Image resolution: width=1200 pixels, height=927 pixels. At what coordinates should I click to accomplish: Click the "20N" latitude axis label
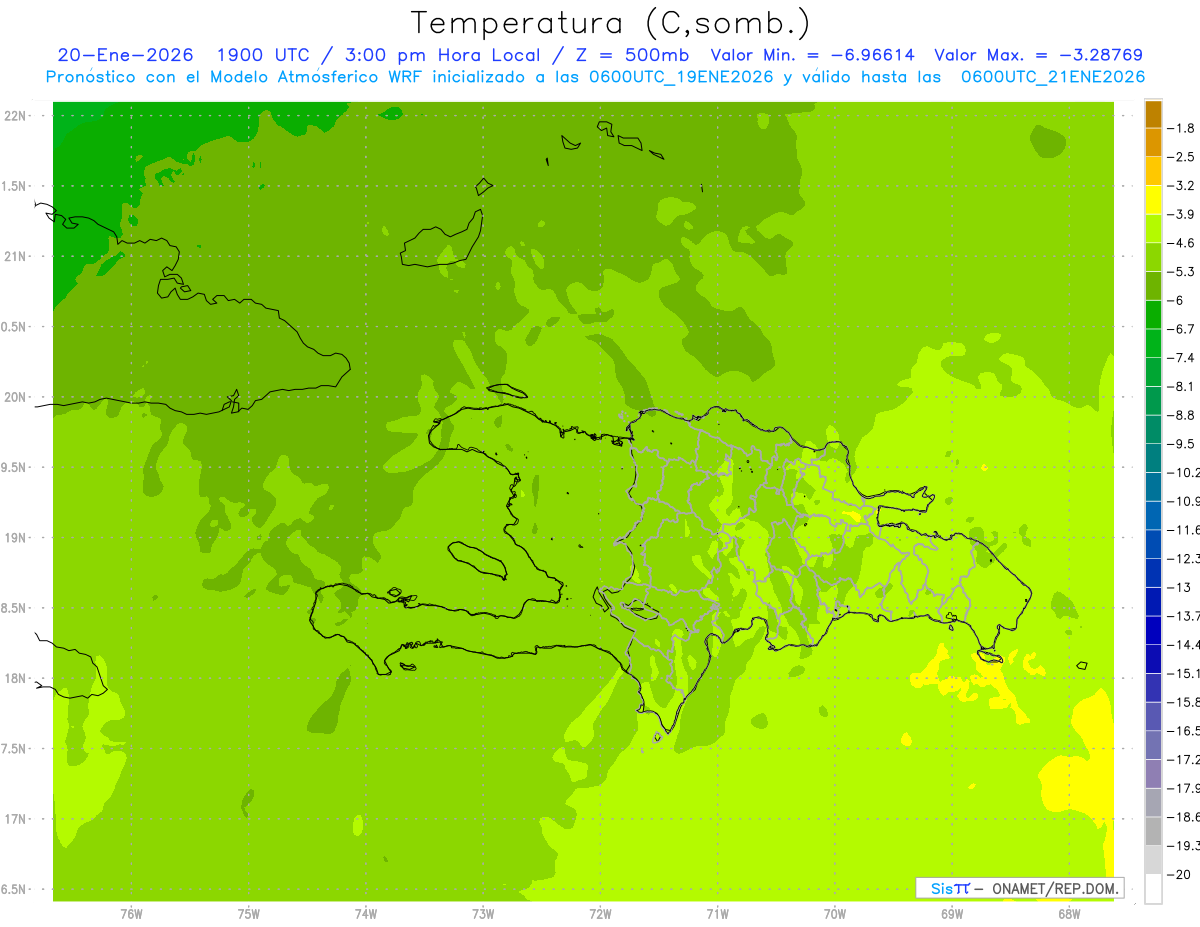(x=17, y=397)
